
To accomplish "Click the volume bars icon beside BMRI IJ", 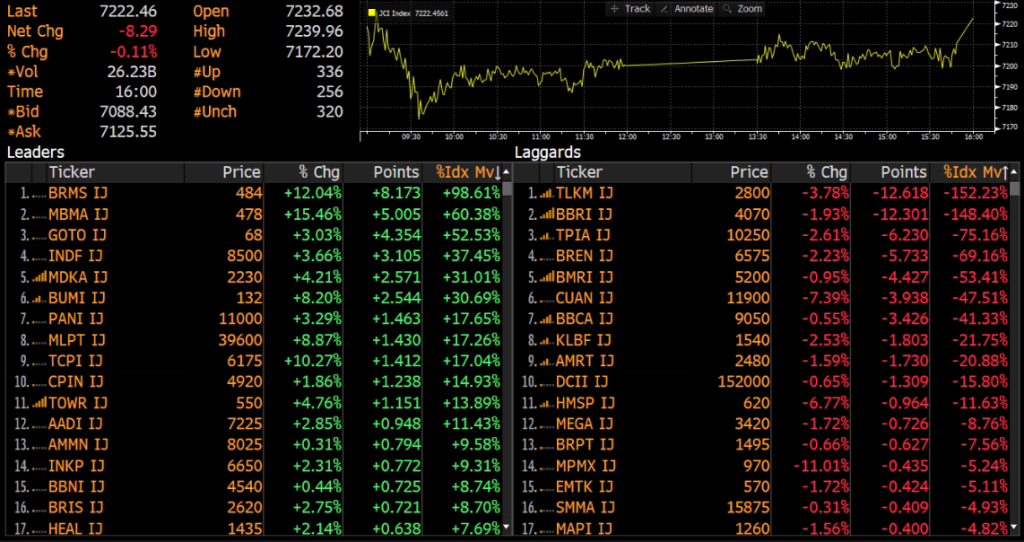I will [546, 278].
